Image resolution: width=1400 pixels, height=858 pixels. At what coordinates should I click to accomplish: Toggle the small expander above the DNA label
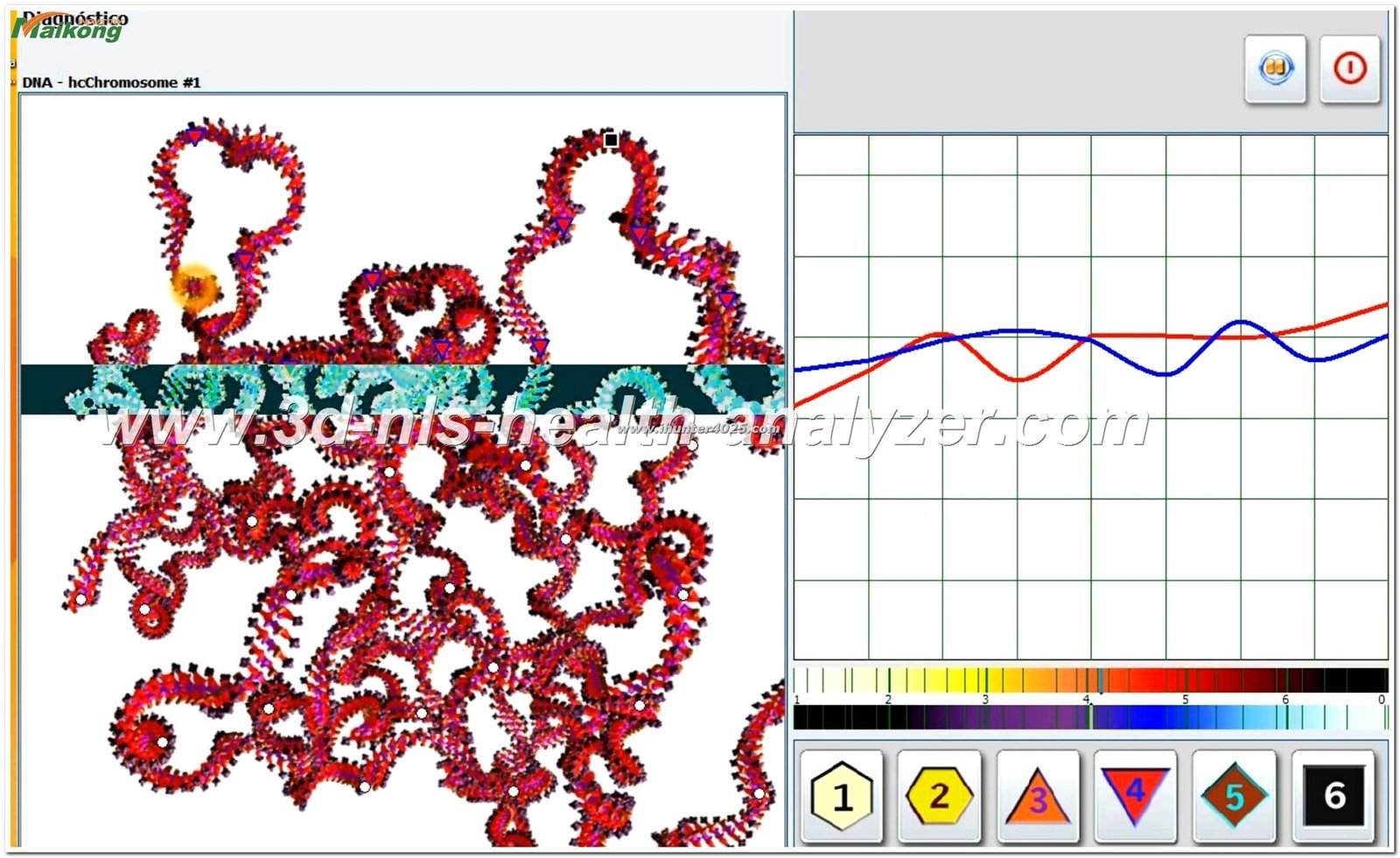tap(13, 63)
